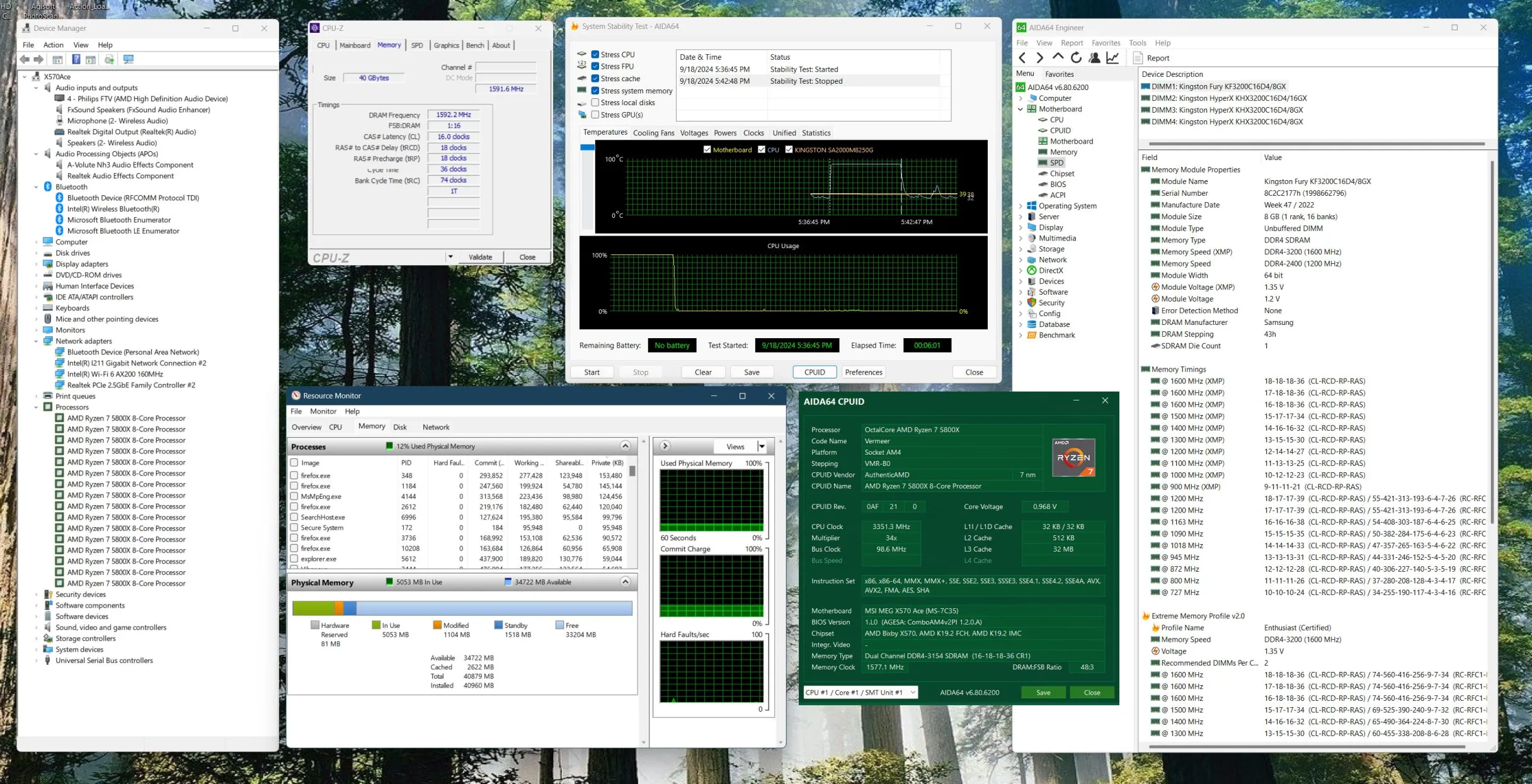This screenshot has height=784, width=1532.
Task: Select Chipset item in AIDA64 tree
Action: [x=1062, y=173]
